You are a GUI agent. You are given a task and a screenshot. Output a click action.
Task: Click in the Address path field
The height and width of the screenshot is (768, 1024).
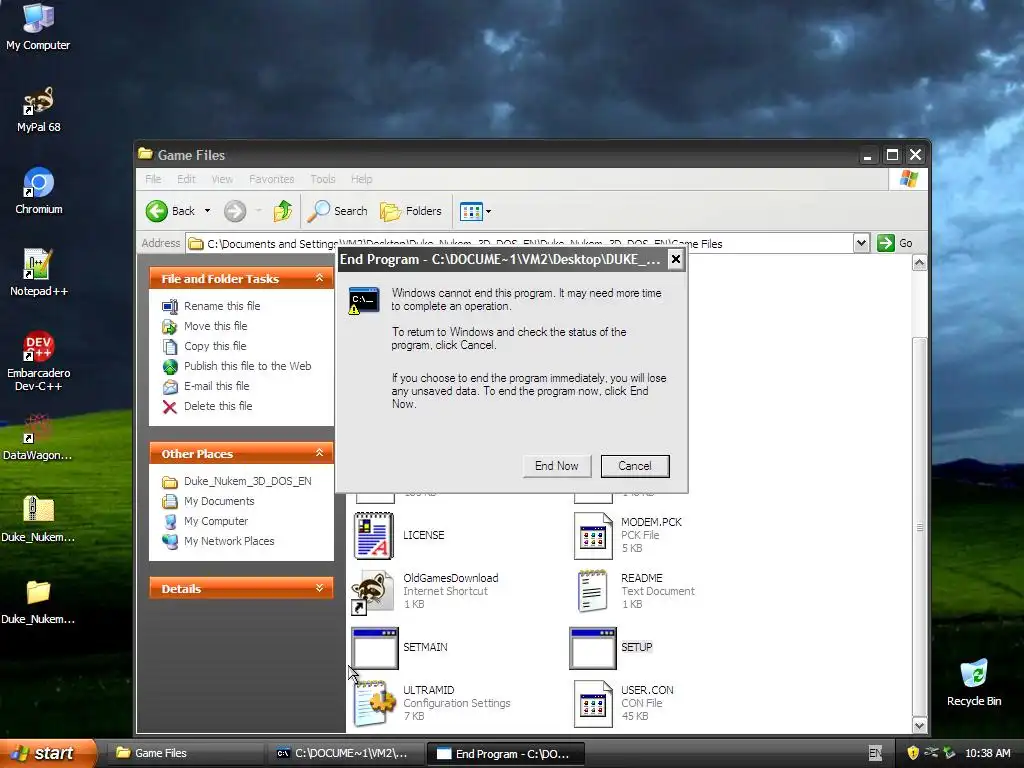519,243
